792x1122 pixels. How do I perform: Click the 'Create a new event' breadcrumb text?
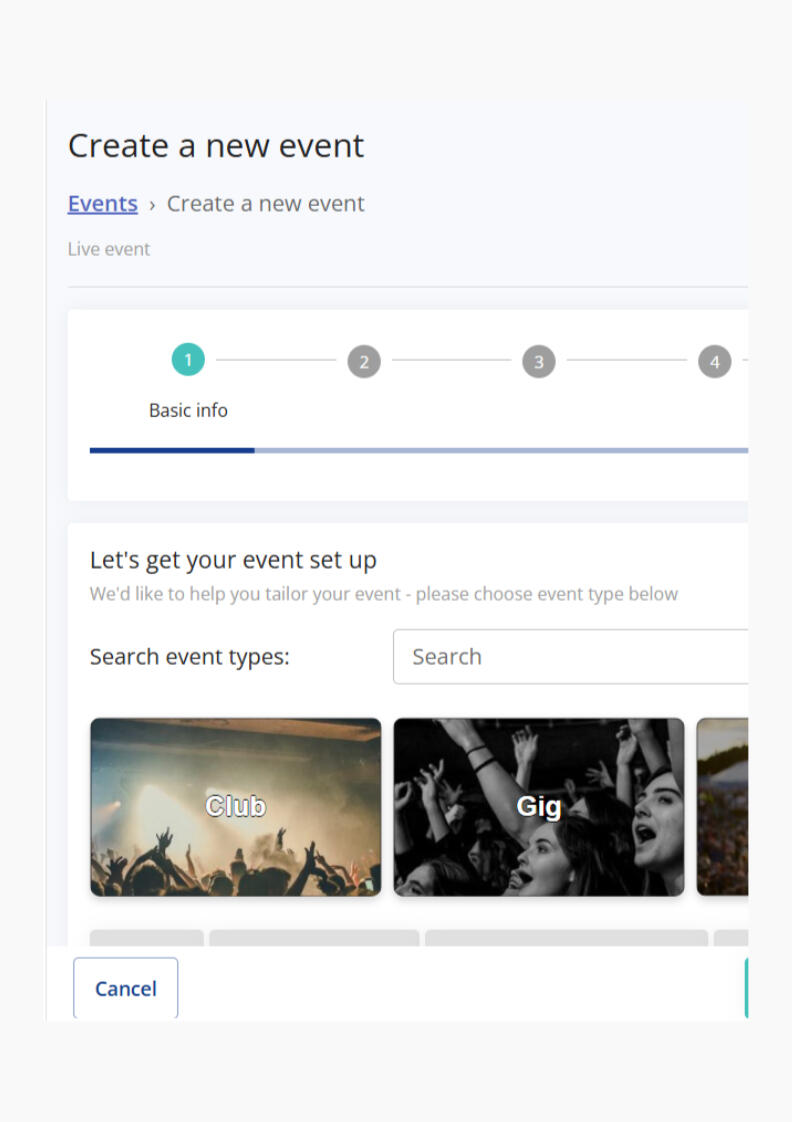[x=265, y=204]
